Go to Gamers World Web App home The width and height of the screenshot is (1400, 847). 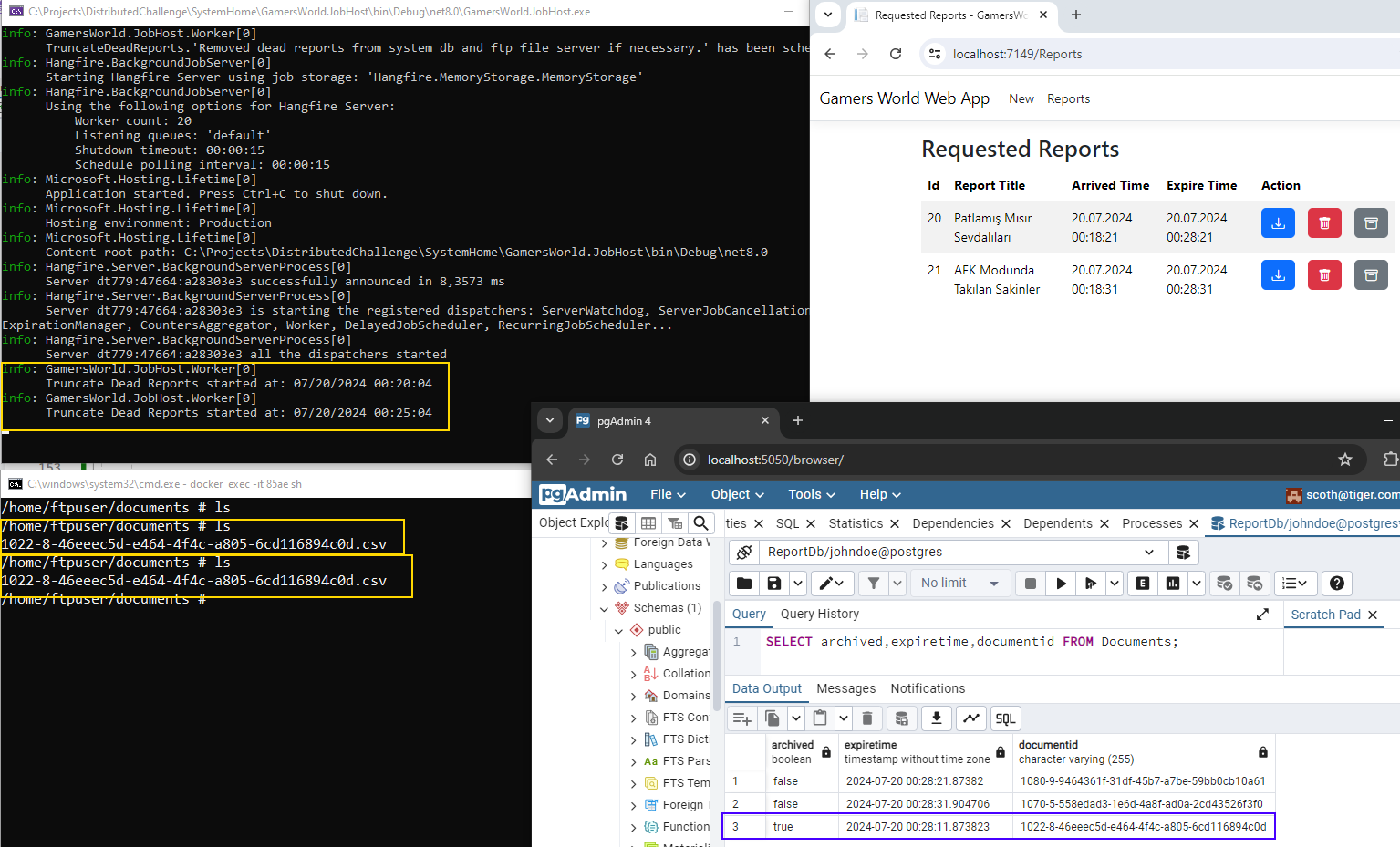(x=904, y=98)
